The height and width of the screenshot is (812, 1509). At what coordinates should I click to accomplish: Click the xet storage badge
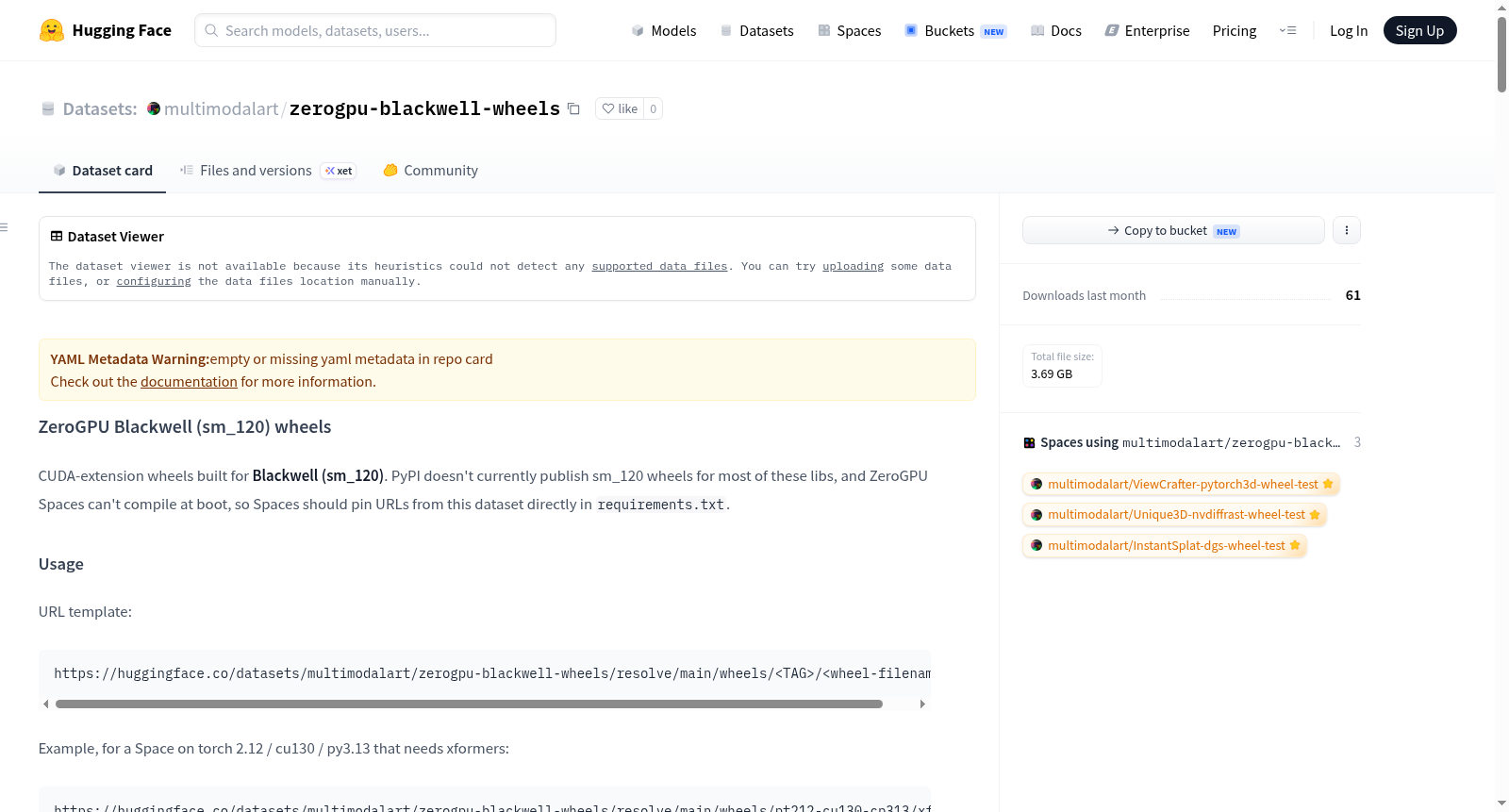pos(339,171)
